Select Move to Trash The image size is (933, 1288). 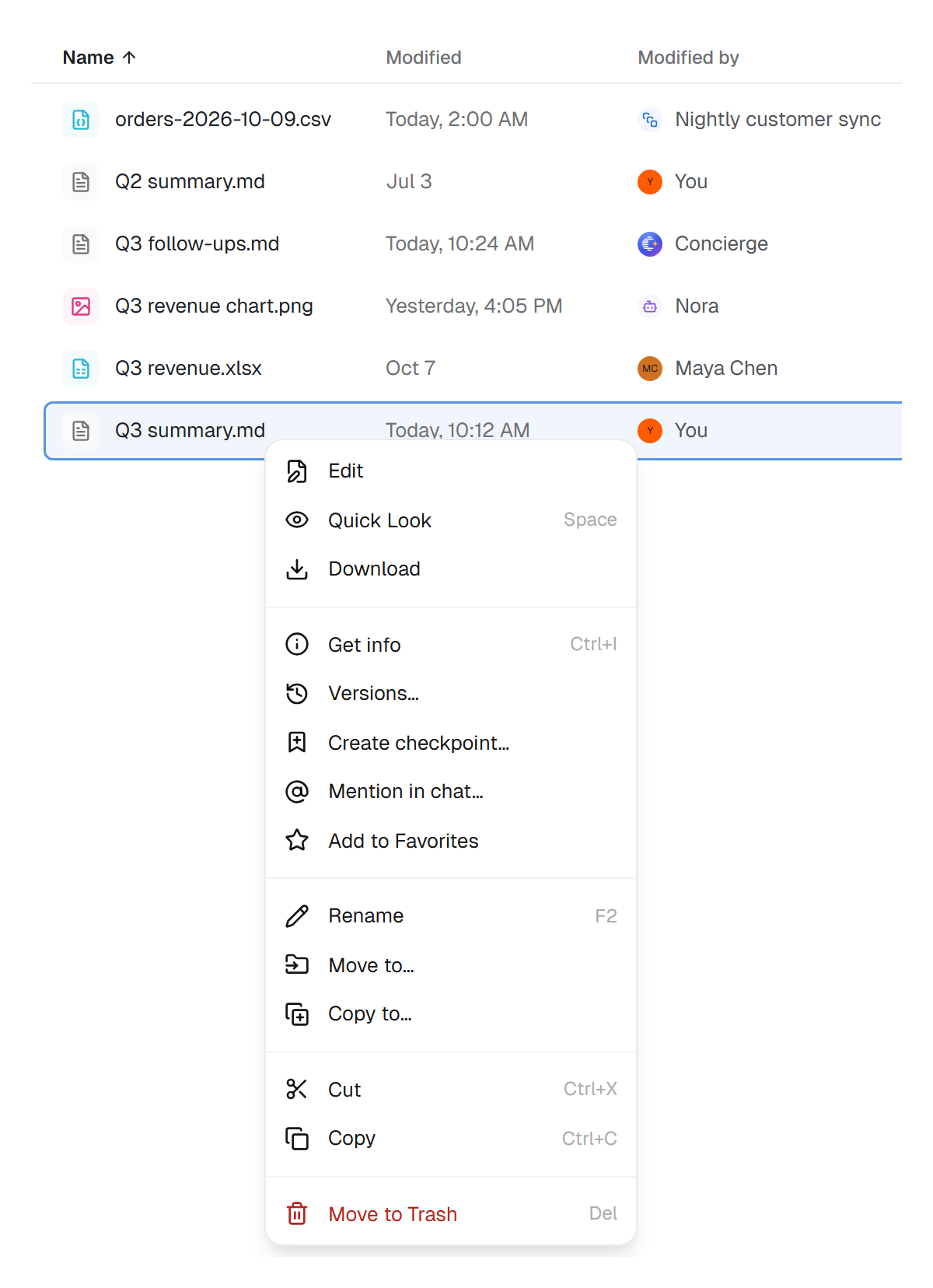[451, 1213]
